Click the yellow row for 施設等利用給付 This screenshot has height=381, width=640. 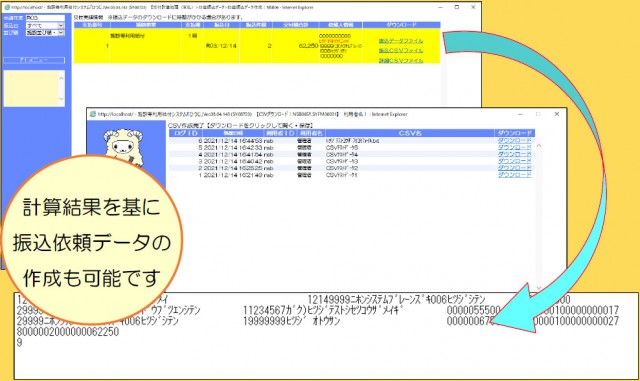pyautogui.click(x=257, y=46)
